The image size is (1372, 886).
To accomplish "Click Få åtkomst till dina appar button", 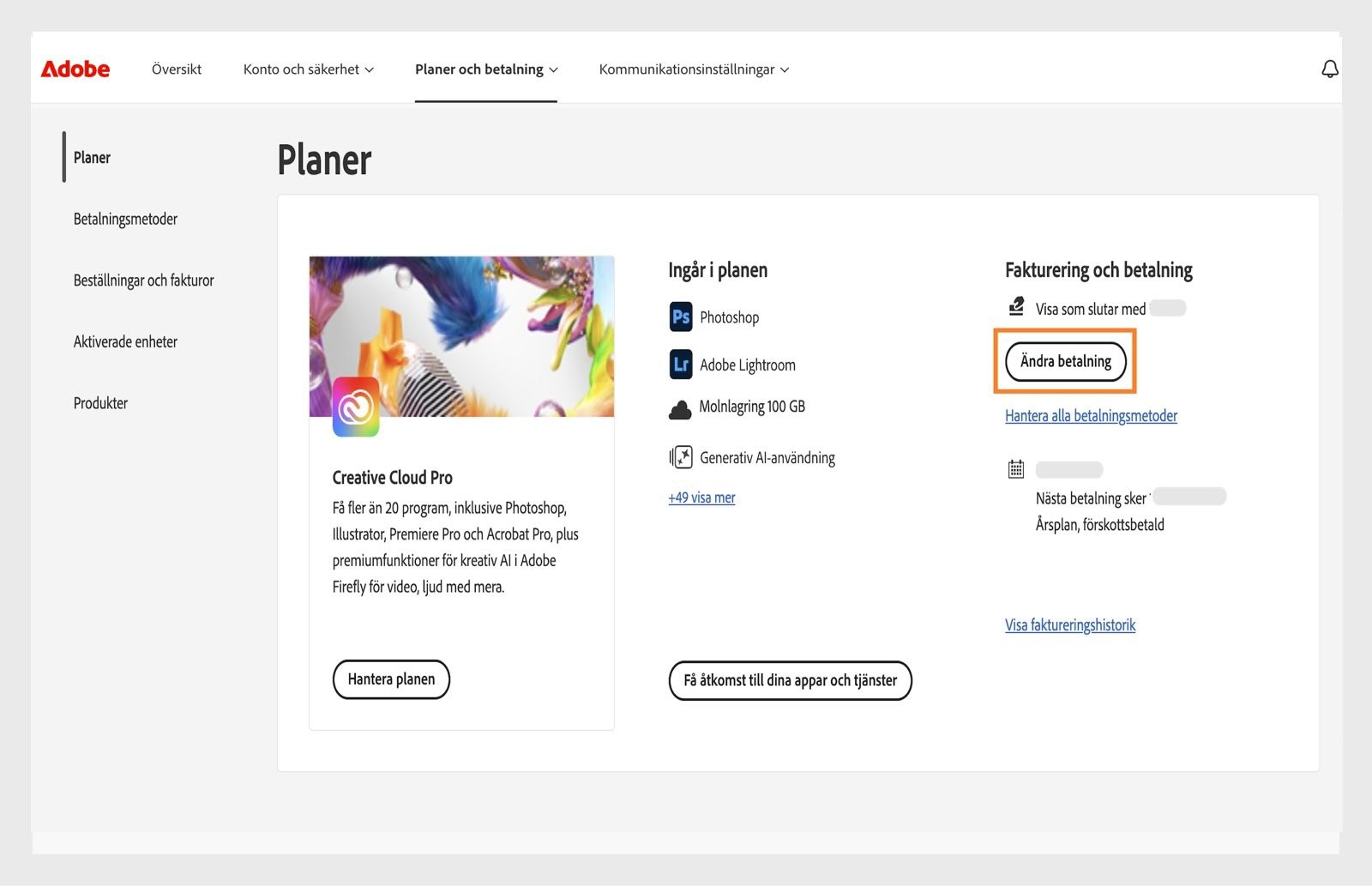I will tap(790, 680).
